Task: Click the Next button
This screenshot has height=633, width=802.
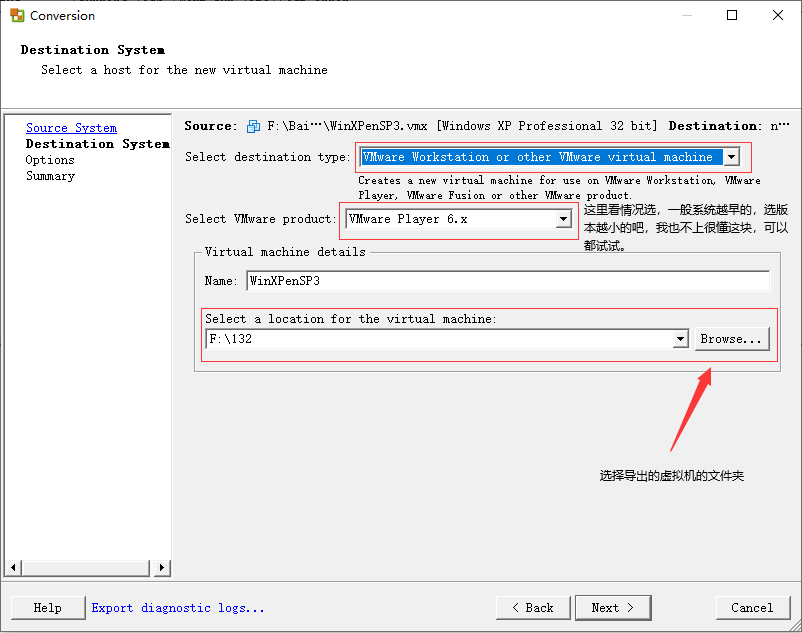Action: (x=613, y=608)
